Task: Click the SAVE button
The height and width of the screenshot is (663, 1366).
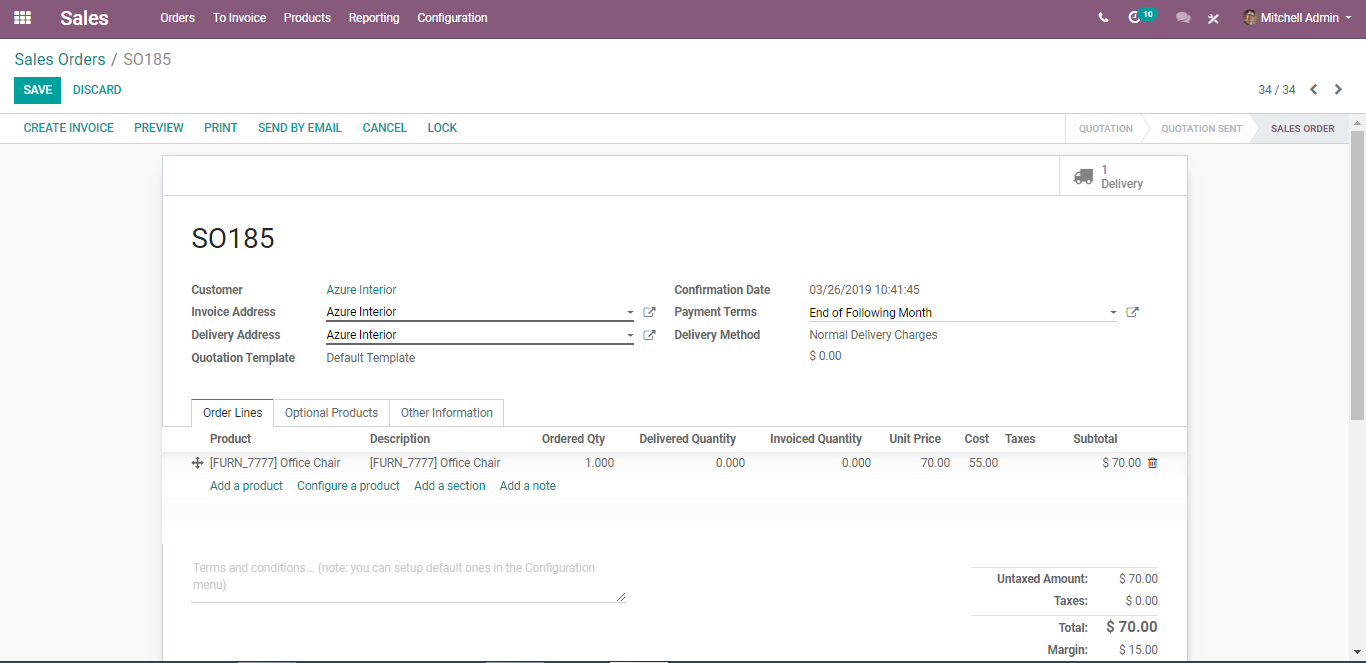Action: [37, 90]
